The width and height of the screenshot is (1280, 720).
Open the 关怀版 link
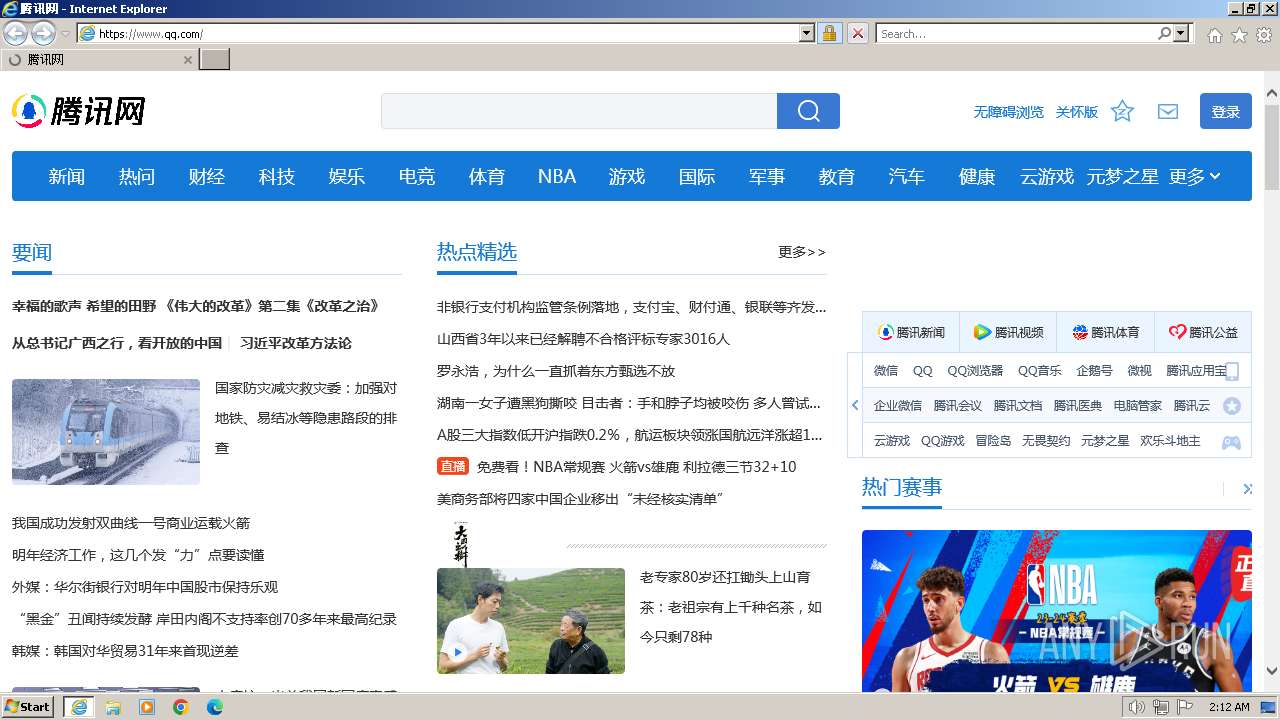1077,112
